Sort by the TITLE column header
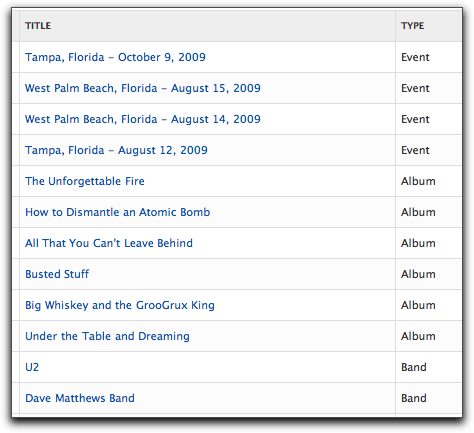Viewport: 474px width, 433px height. (x=38, y=26)
